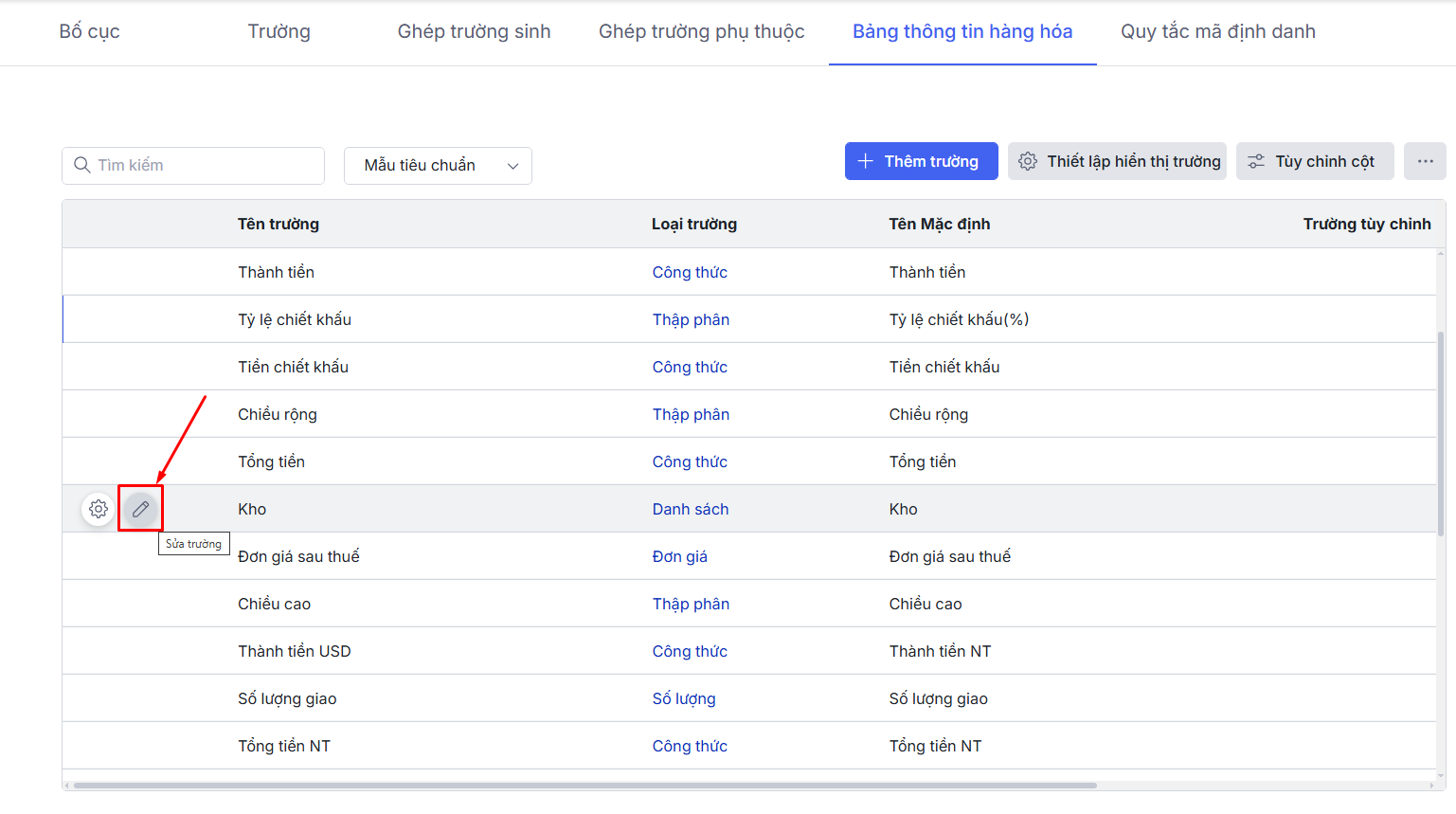The width and height of the screenshot is (1456, 814).
Task: Click the Đơn giá field type link
Action: (679, 556)
